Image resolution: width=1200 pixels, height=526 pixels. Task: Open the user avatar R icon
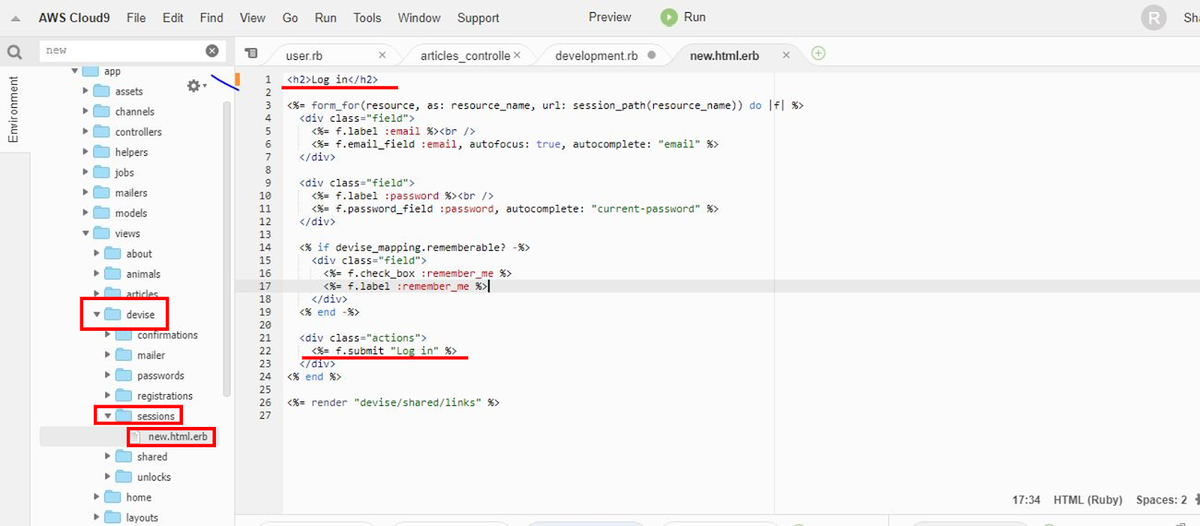(x=1155, y=17)
